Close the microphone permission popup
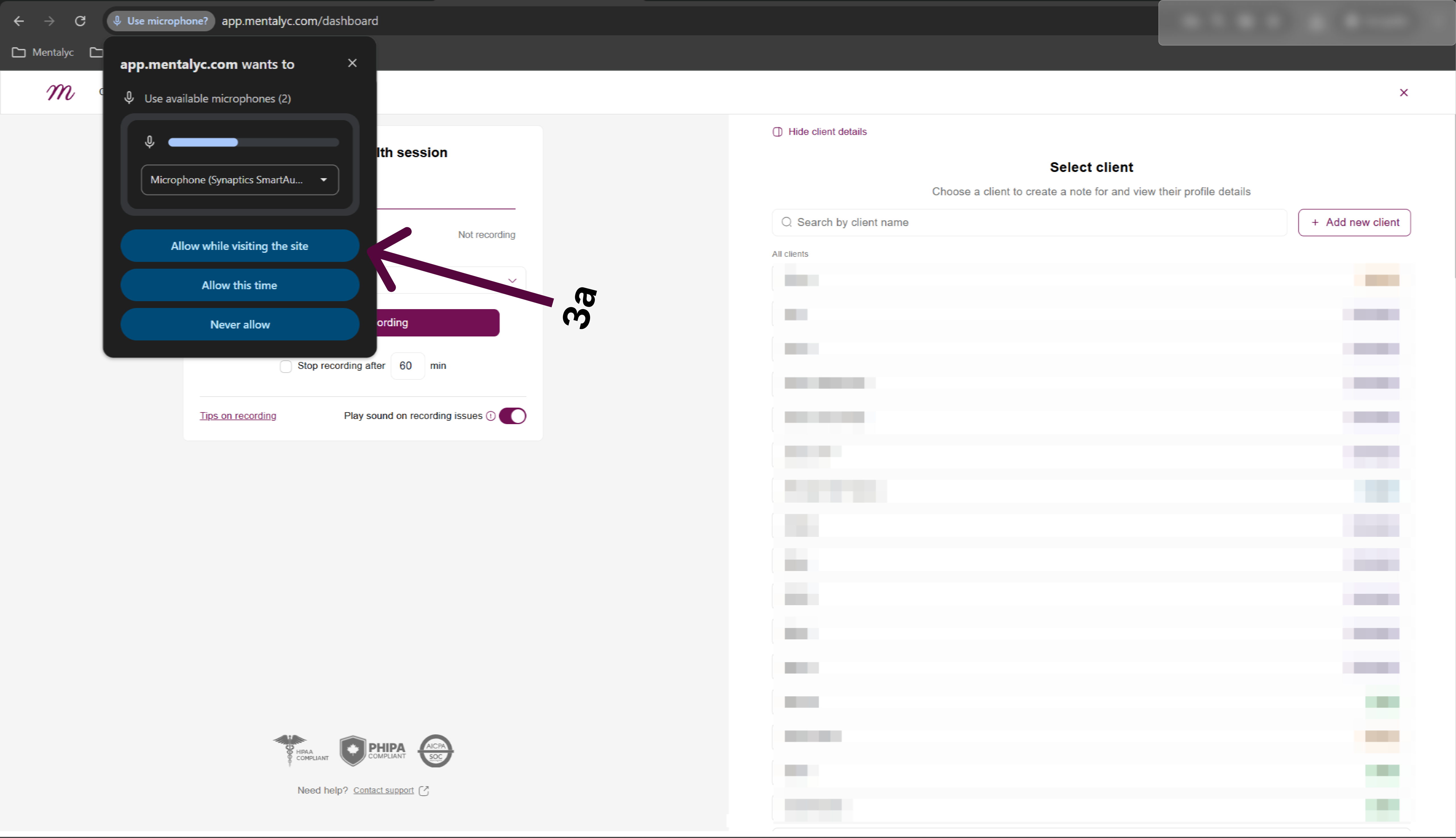Screen dimensions: 1456x838 (x=352, y=63)
